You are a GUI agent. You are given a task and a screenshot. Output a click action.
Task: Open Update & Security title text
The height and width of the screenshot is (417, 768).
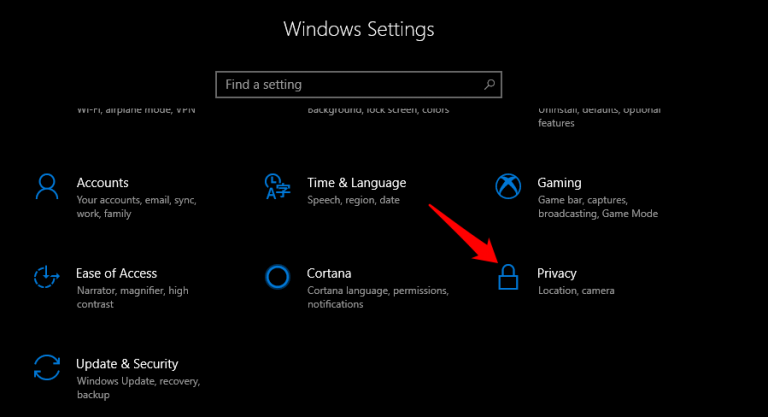[x=127, y=364]
